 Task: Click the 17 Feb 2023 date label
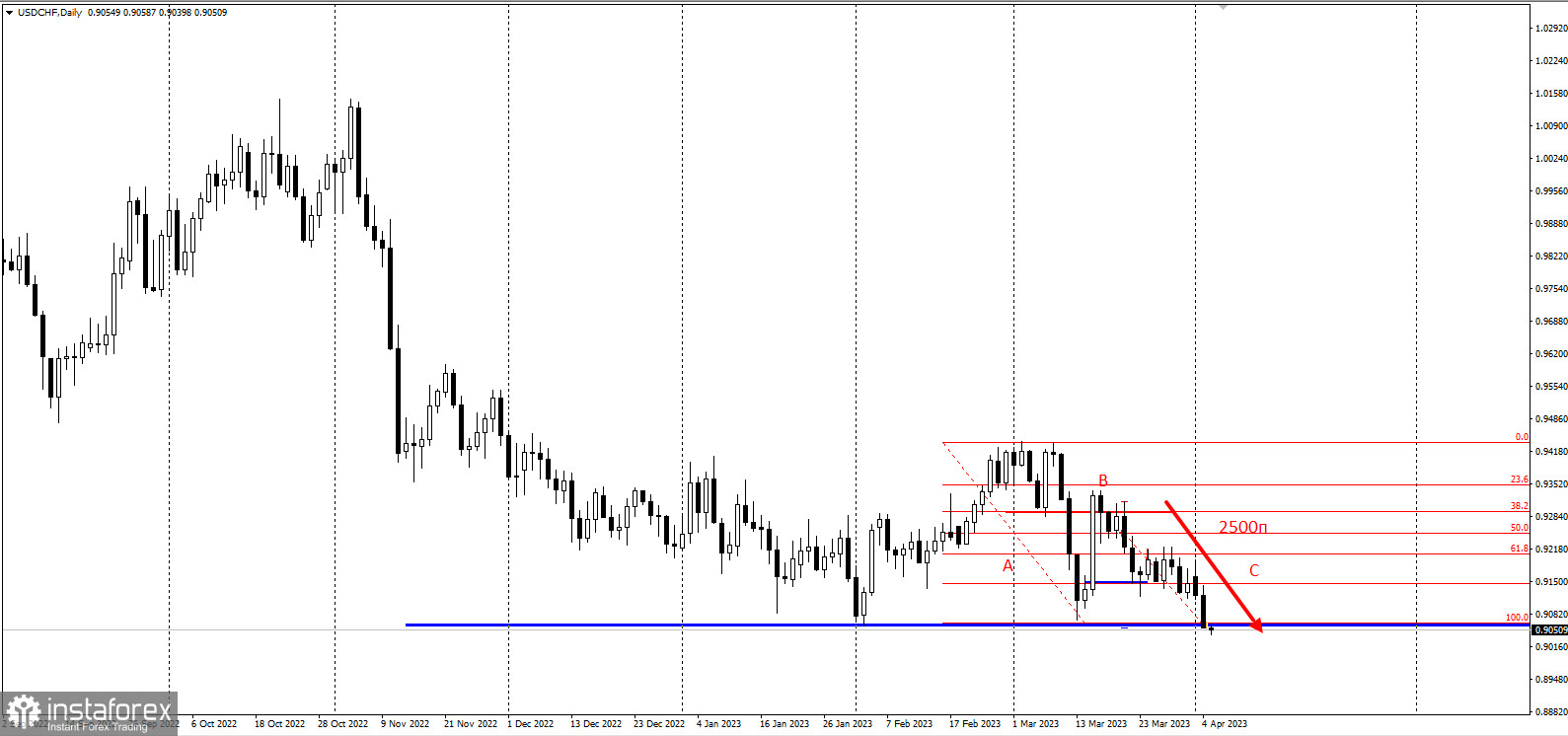(975, 724)
